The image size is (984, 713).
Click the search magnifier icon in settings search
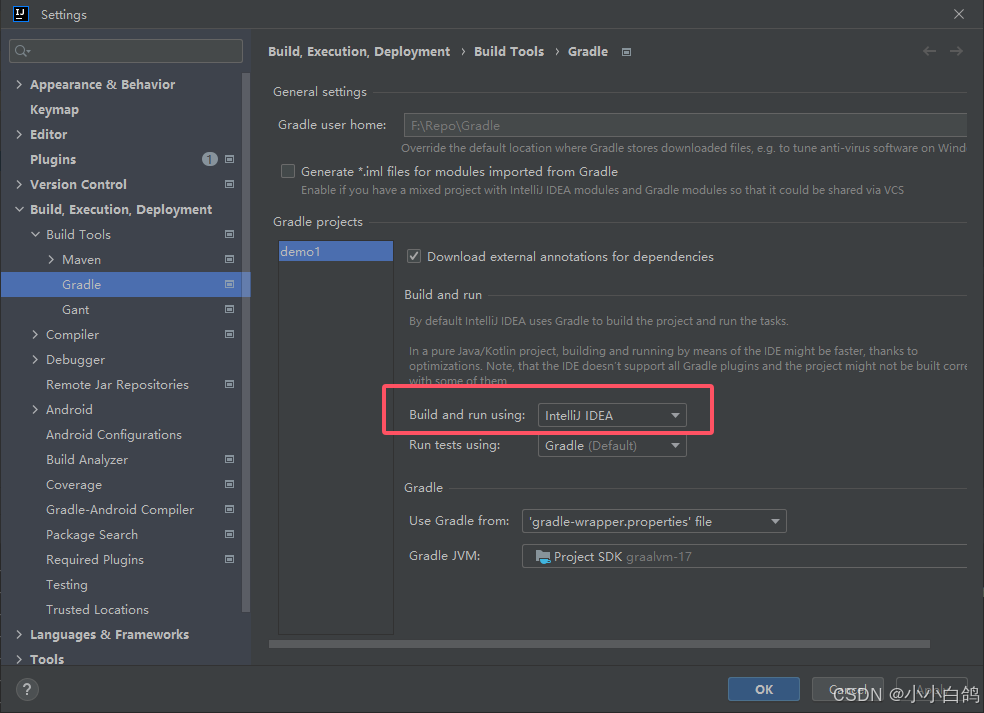click(22, 51)
